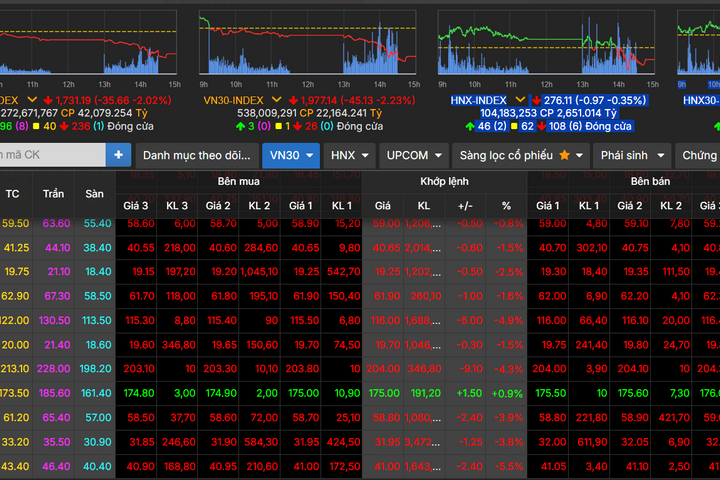Click the stock code search field
This screenshot has width=720, height=480.
tap(52, 155)
